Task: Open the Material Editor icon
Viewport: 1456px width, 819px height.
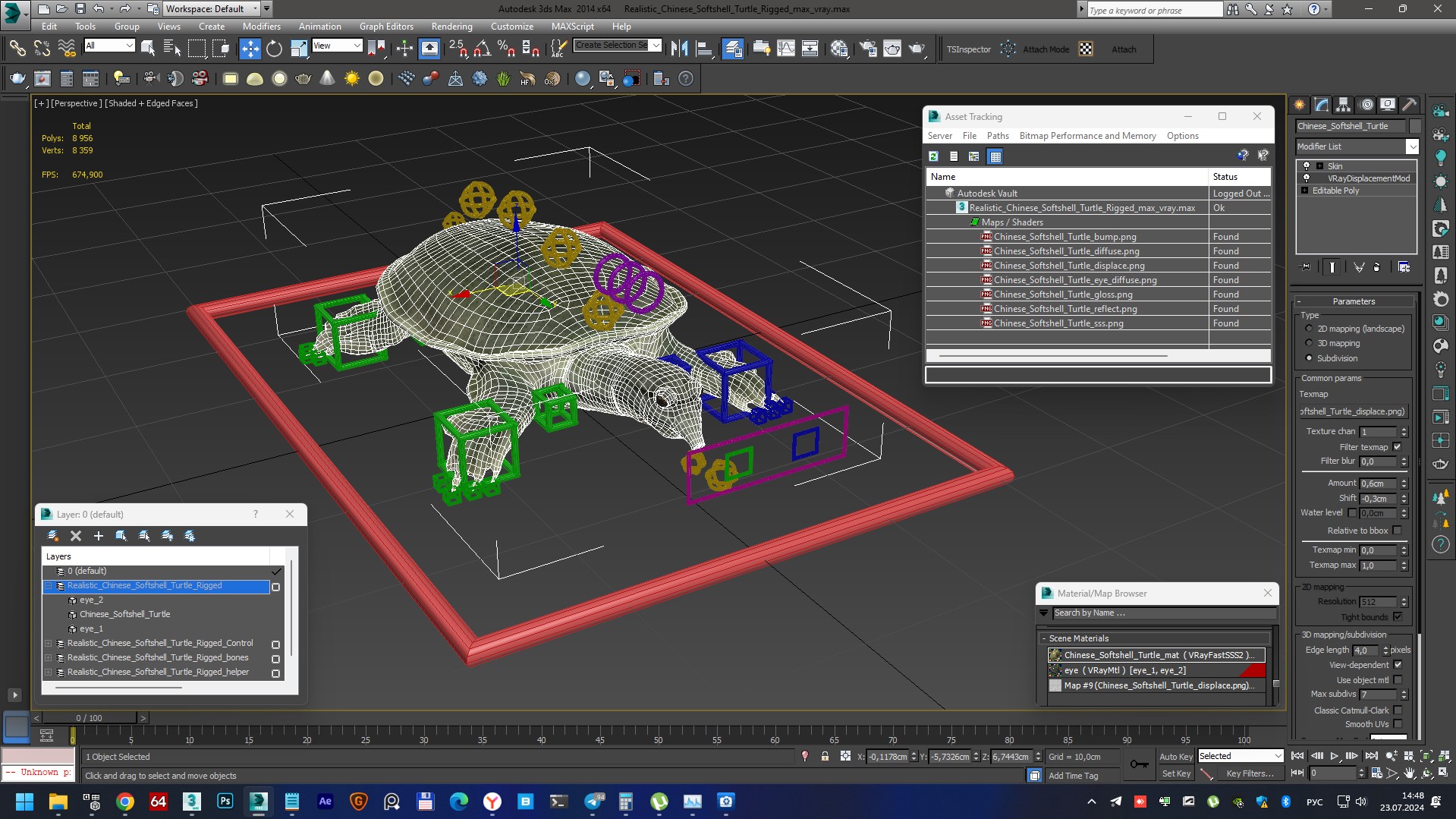Action: coord(839,49)
